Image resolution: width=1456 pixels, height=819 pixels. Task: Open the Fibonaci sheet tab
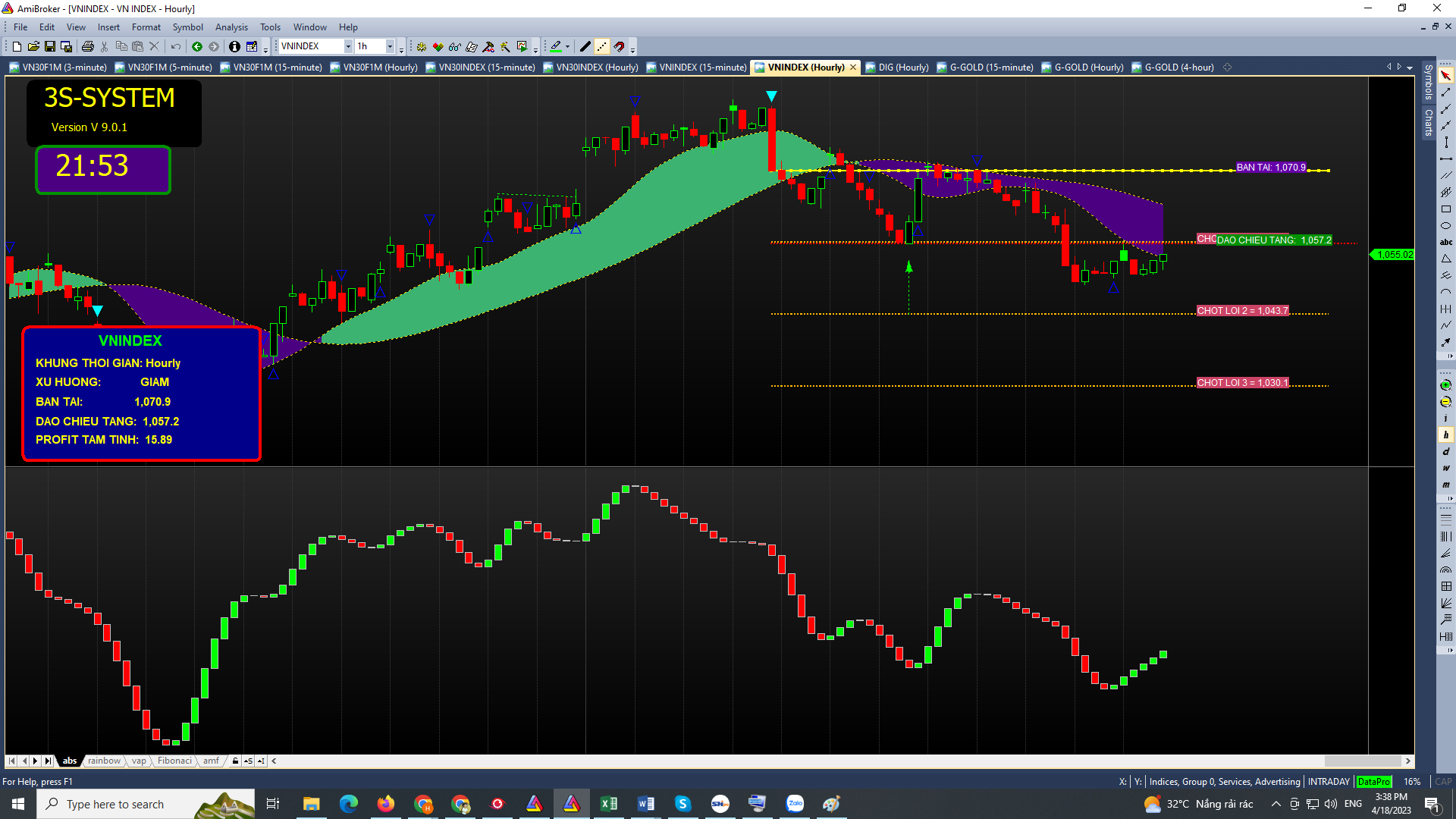(x=174, y=761)
